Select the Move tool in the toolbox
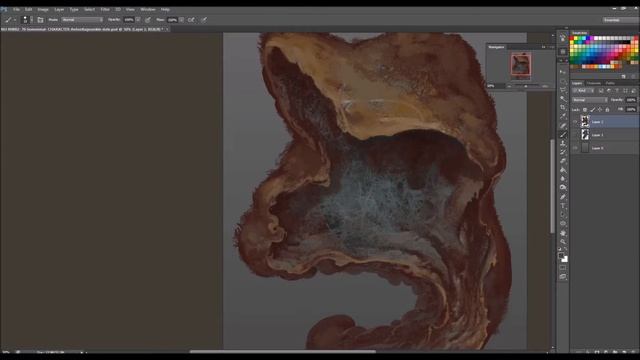 pos(563,72)
